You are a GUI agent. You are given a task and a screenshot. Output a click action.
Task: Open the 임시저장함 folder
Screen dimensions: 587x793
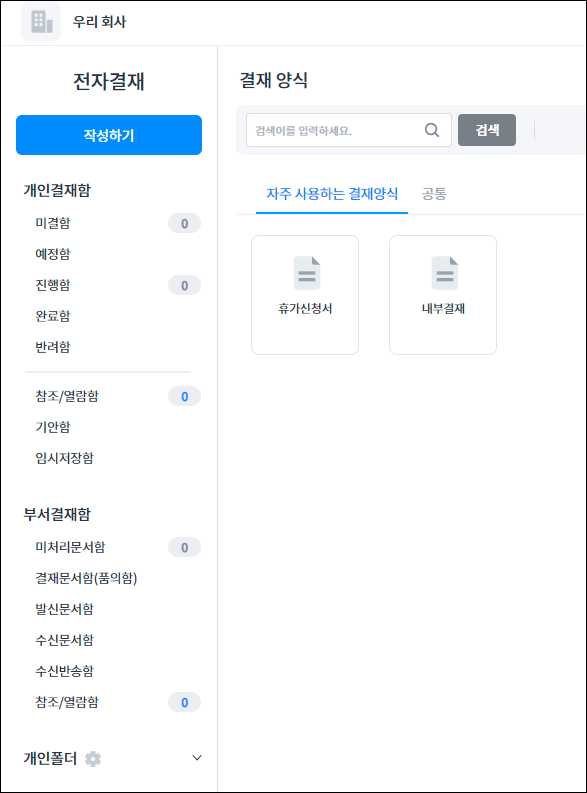coord(64,458)
